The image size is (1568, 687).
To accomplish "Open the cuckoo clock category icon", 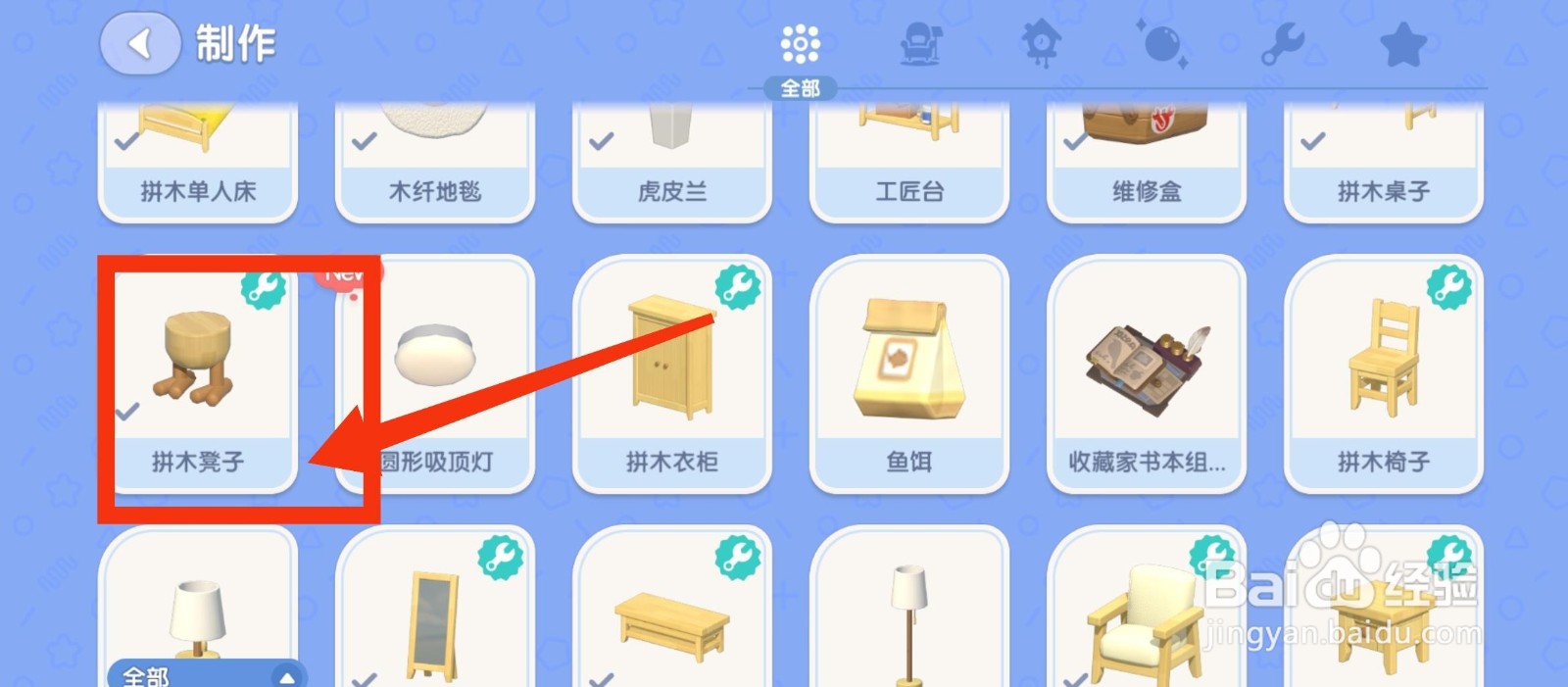I will click(1041, 44).
